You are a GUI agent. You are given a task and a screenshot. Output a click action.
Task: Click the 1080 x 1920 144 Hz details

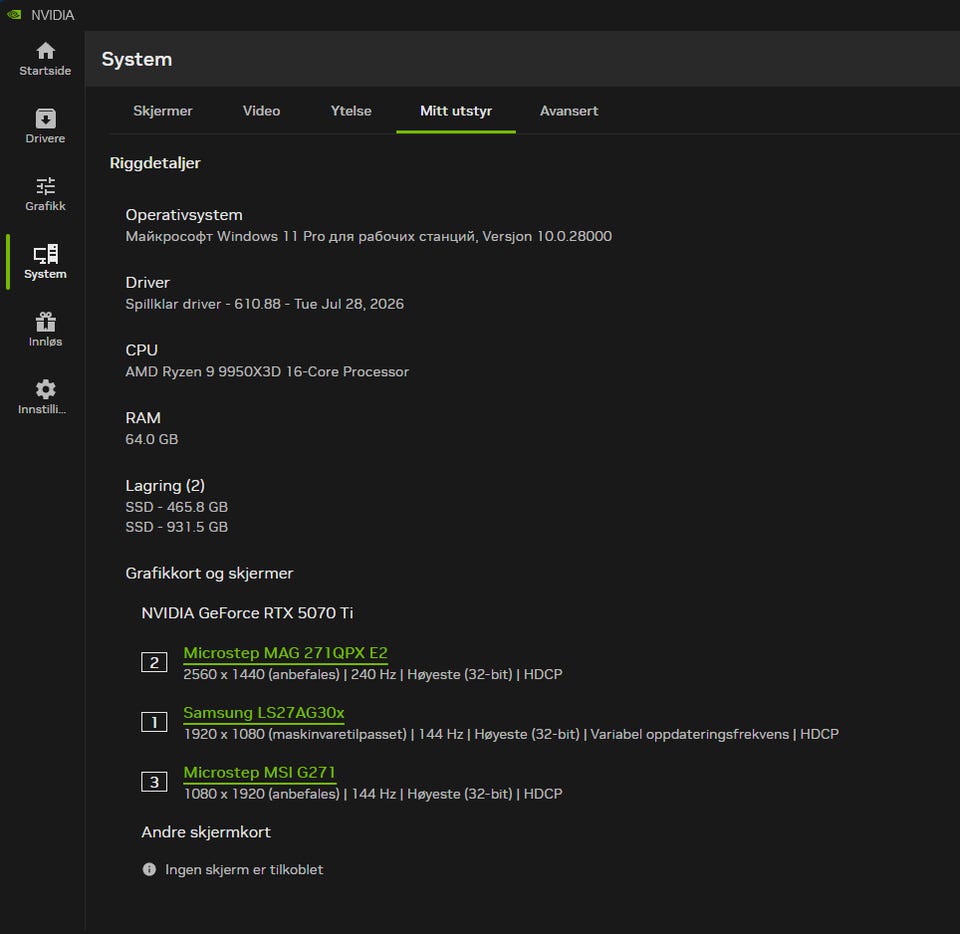(373, 794)
